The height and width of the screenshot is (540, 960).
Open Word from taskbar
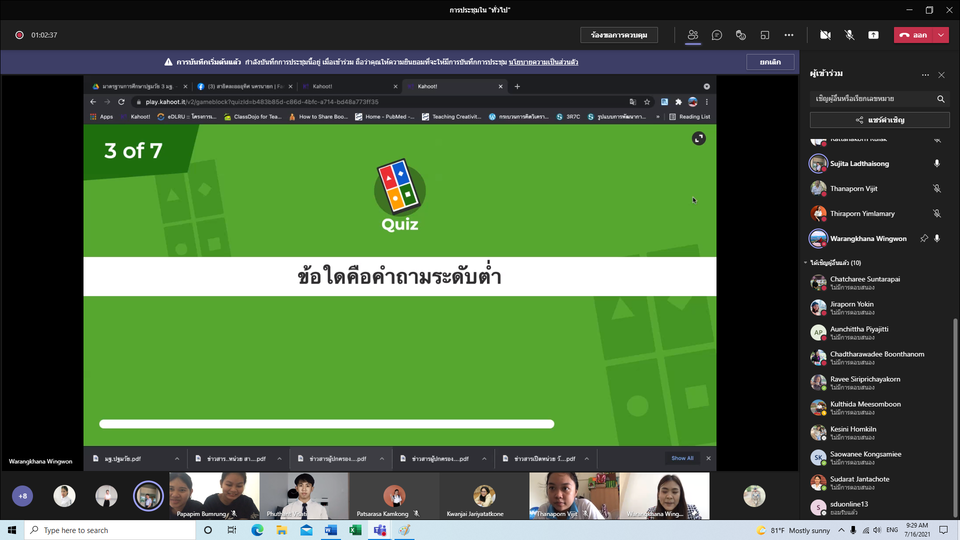(x=331, y=530)
